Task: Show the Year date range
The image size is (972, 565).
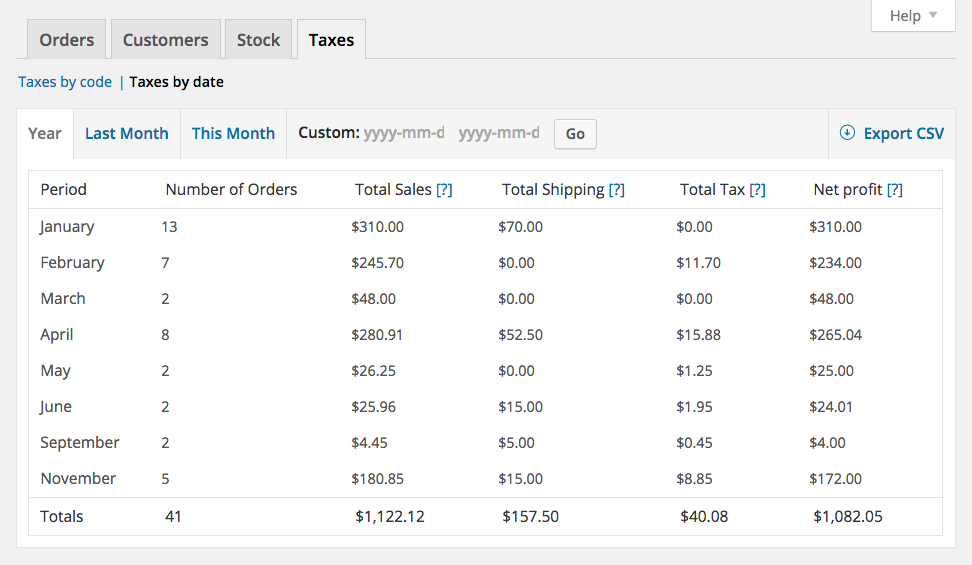Action: [45, 133]
